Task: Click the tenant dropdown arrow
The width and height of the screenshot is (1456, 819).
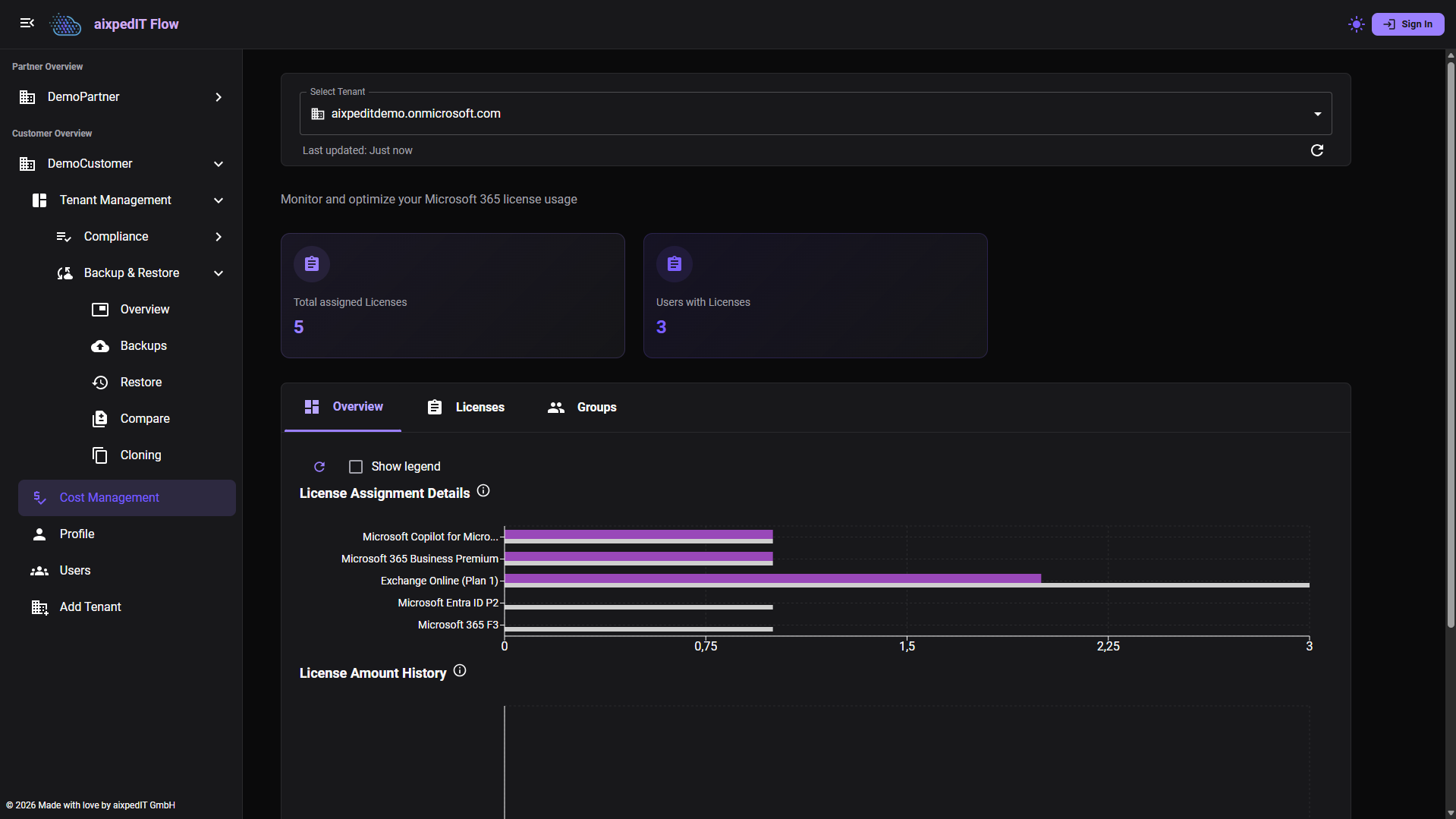Action: pyautogui.click(x=1318, y=114)
